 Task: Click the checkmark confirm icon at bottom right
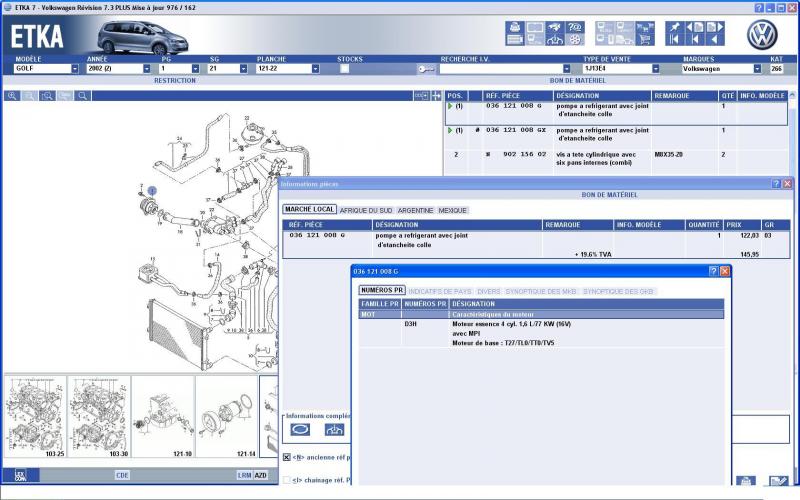(779, 481)
